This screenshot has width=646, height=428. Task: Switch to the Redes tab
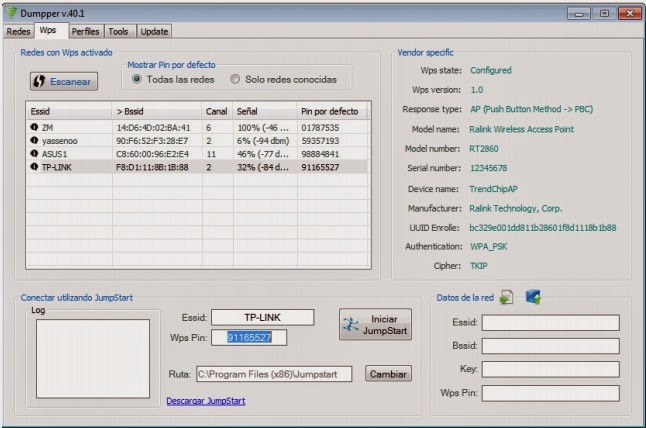click(18, 31)
